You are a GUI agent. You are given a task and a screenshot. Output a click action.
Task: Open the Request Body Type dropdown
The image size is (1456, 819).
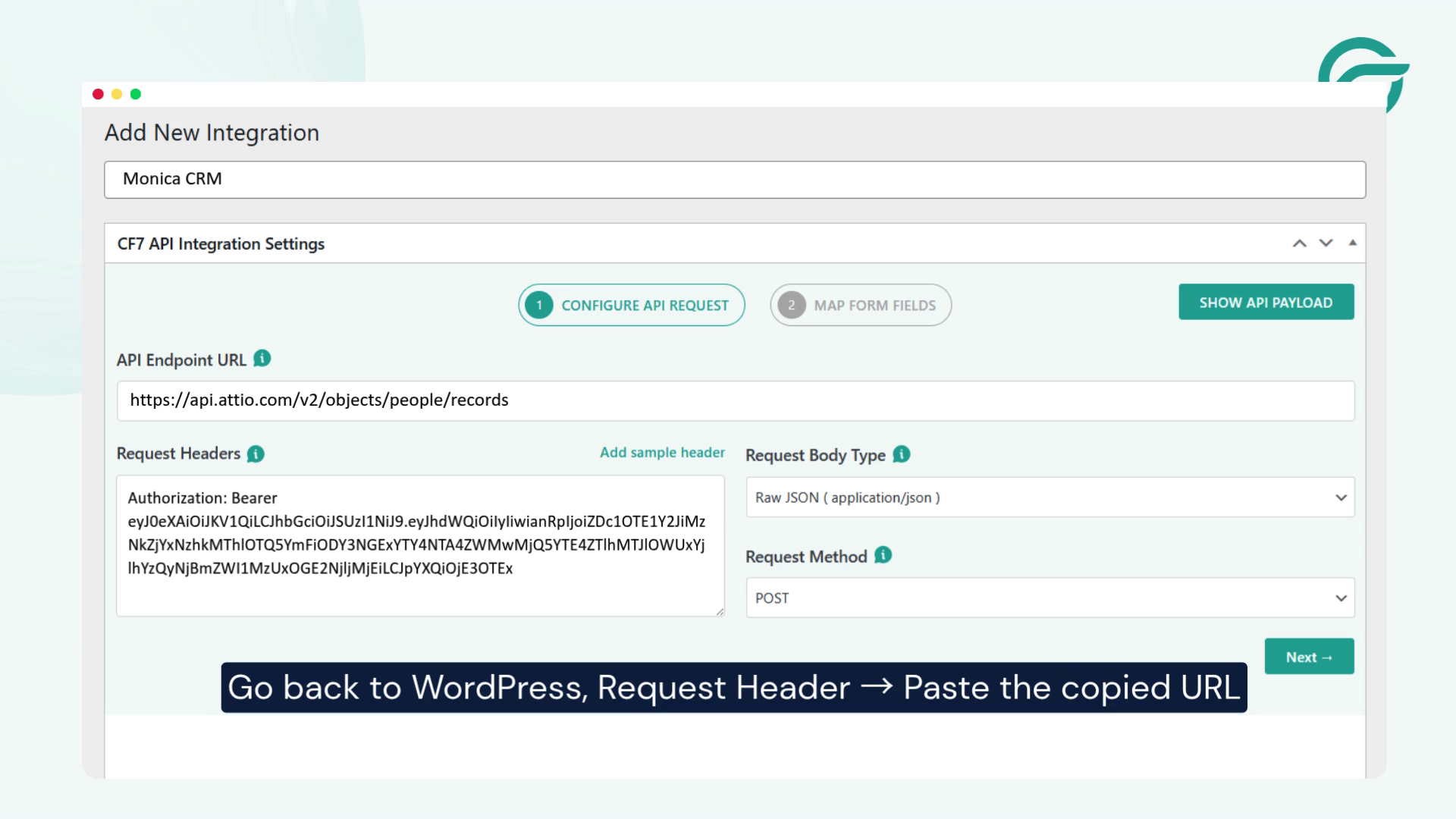pos(1050,497)
